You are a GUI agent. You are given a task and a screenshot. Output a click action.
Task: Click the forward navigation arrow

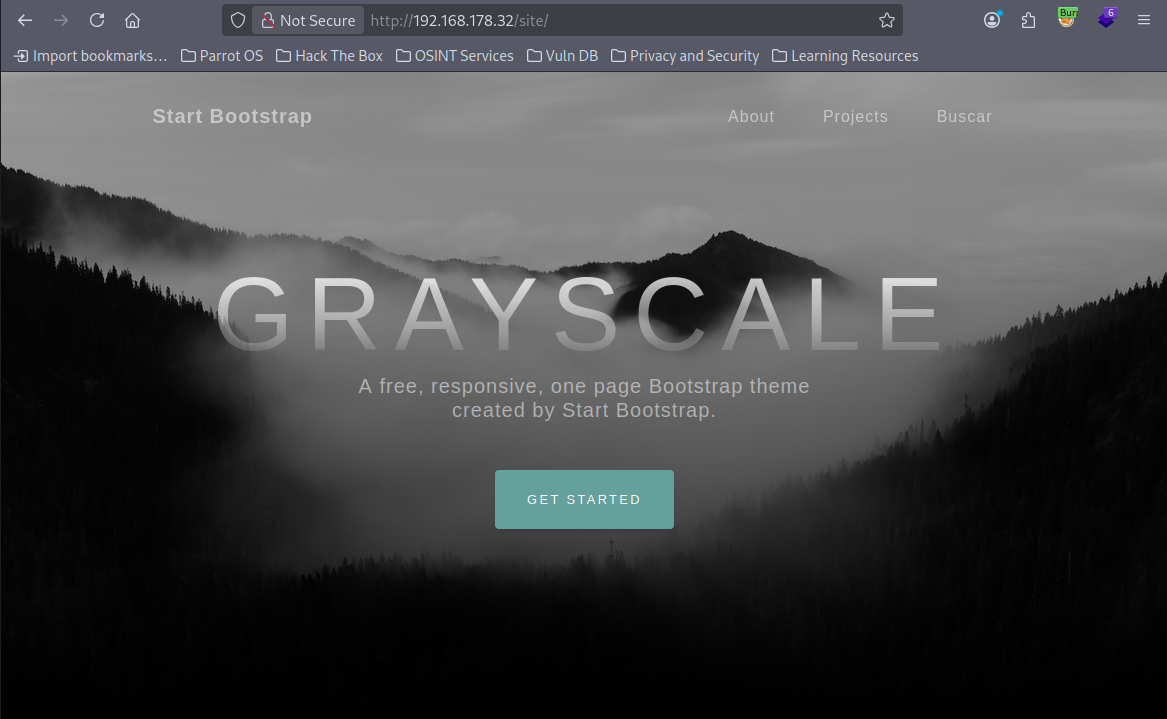tap(61, 20)
